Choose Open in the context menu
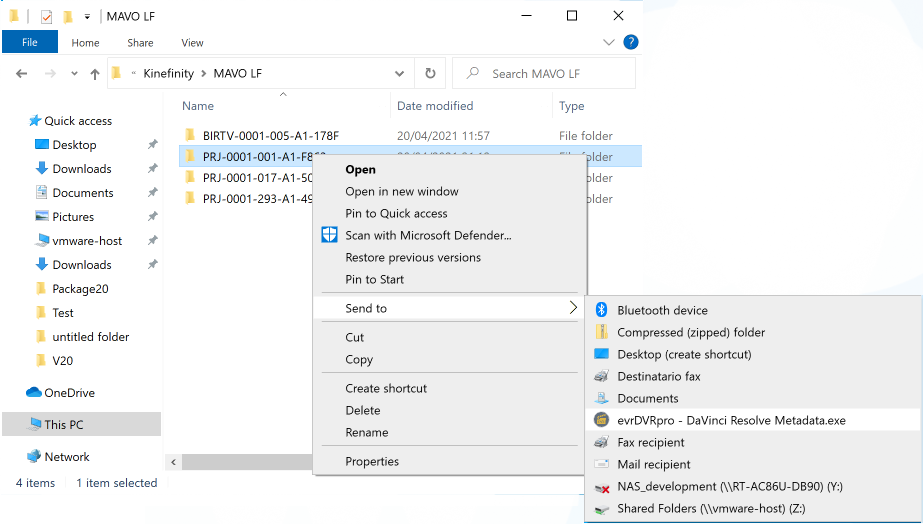The image size is (923, 524). click(450, 170)
